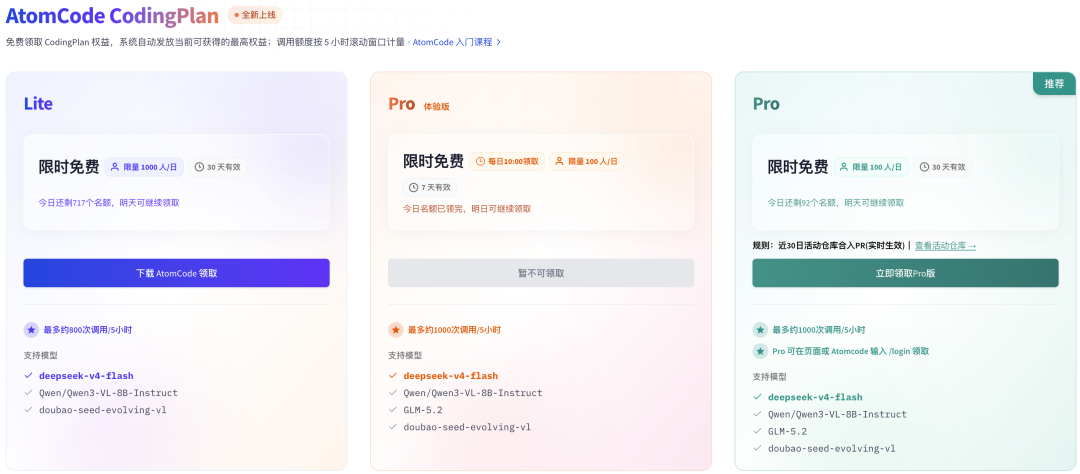This screenshot has height=474, width=1080.
Task: Click the text 今日名额已领完，明日可继续领取
Action: (467, 208)
